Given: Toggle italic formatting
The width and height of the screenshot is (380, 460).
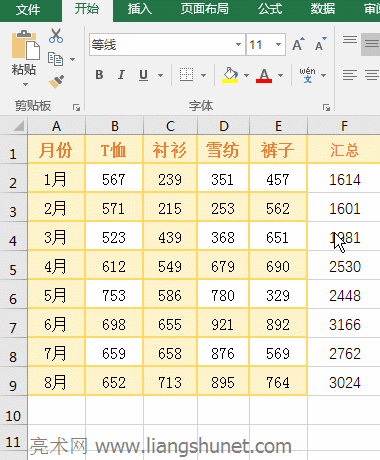Looking at the screenshot, I should click(121, 75).
